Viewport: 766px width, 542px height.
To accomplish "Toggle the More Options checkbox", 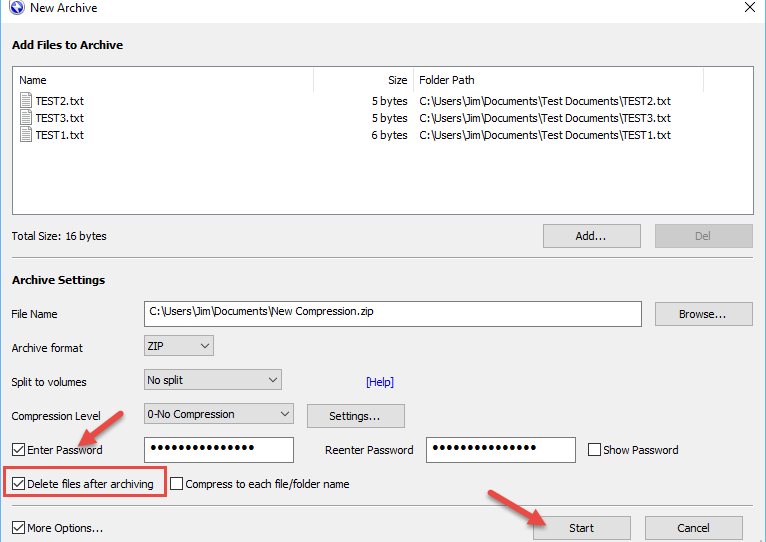I will [19, 528].
